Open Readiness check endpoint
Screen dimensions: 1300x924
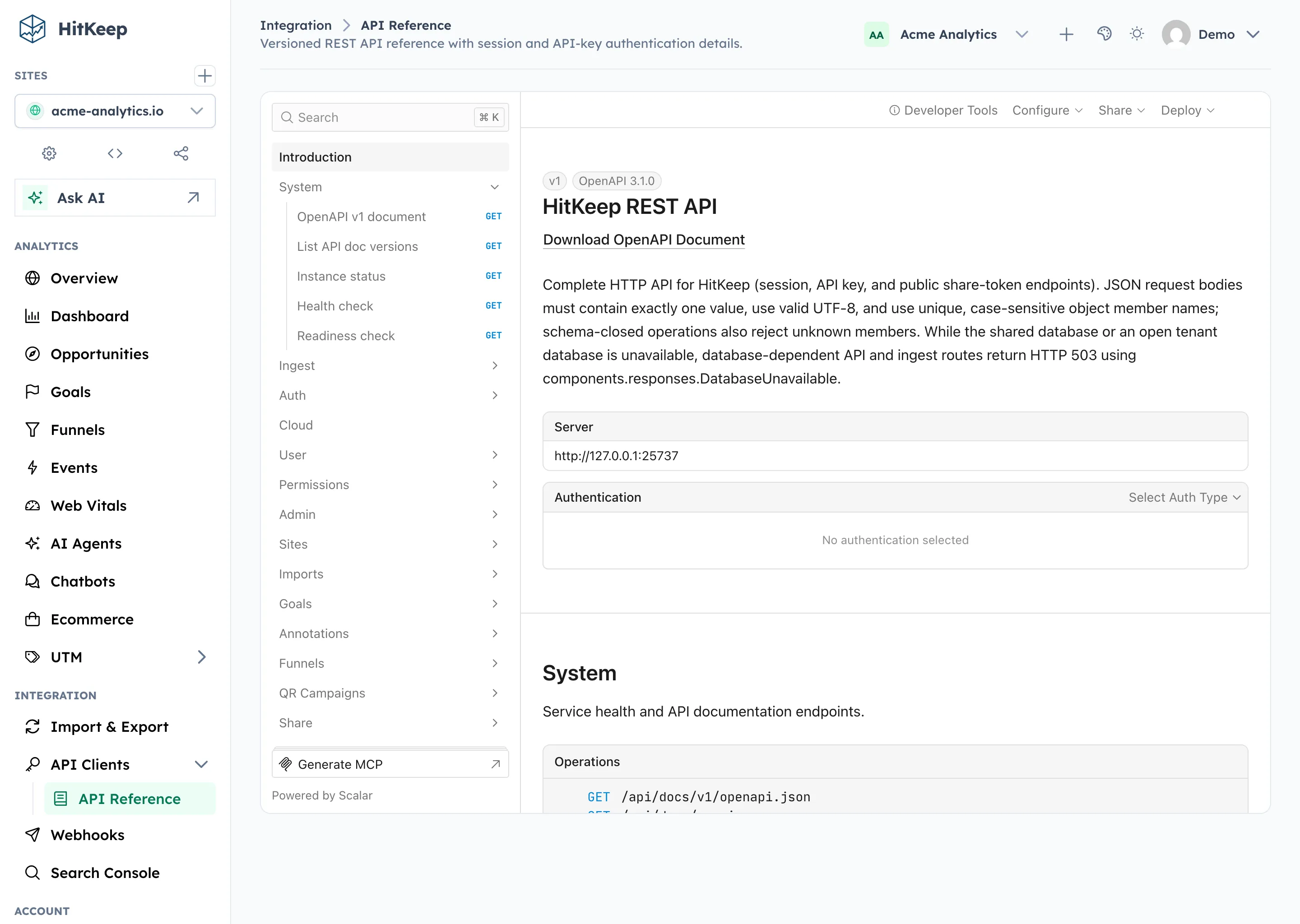point(399,336)
